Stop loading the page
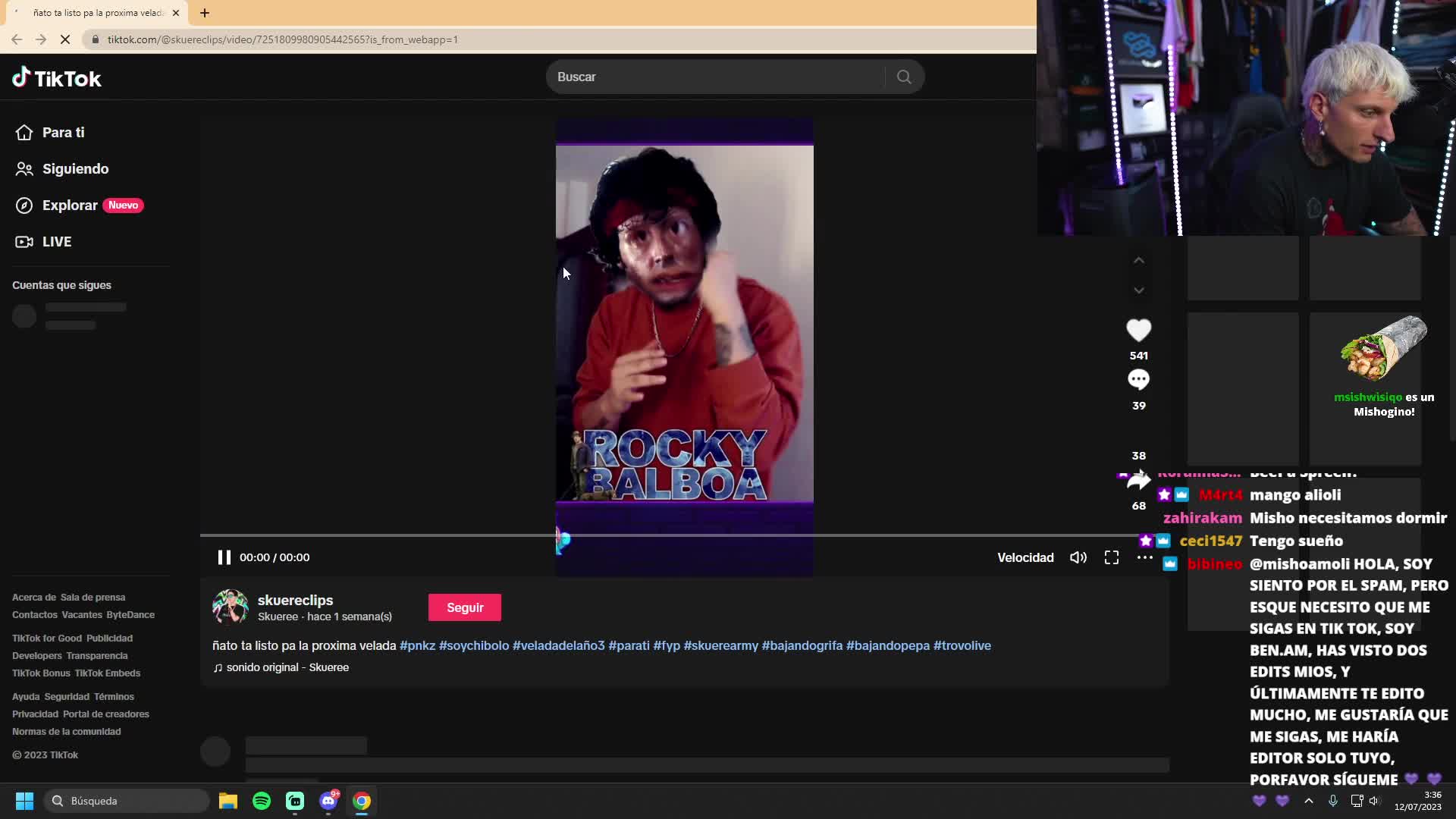 pyautogui.click(x=65, y=39)
